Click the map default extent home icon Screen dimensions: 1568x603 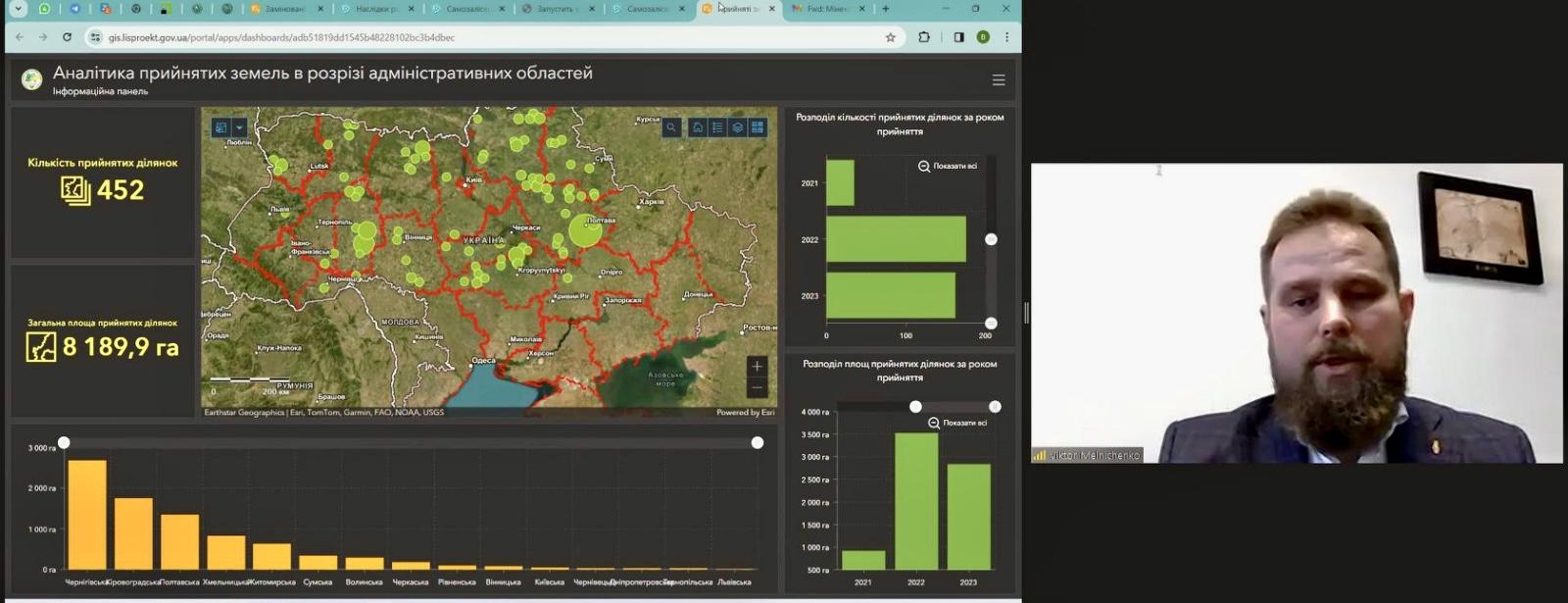pyautogui.click(x=698, y=127)
